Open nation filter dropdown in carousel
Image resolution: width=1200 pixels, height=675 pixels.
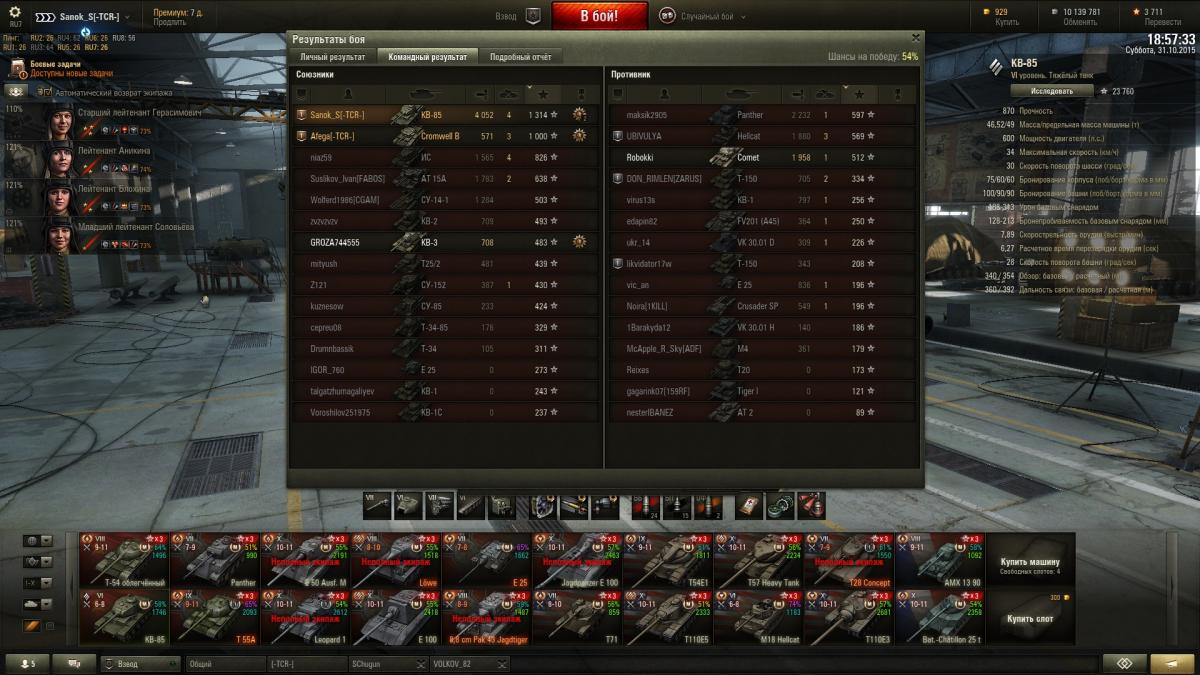[x=38, y=541]
